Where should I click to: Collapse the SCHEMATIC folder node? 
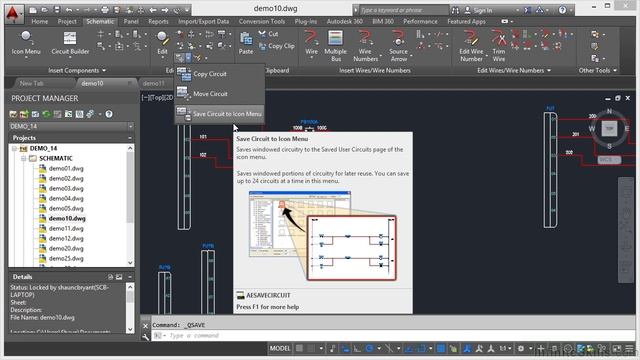tap(24, 158)
